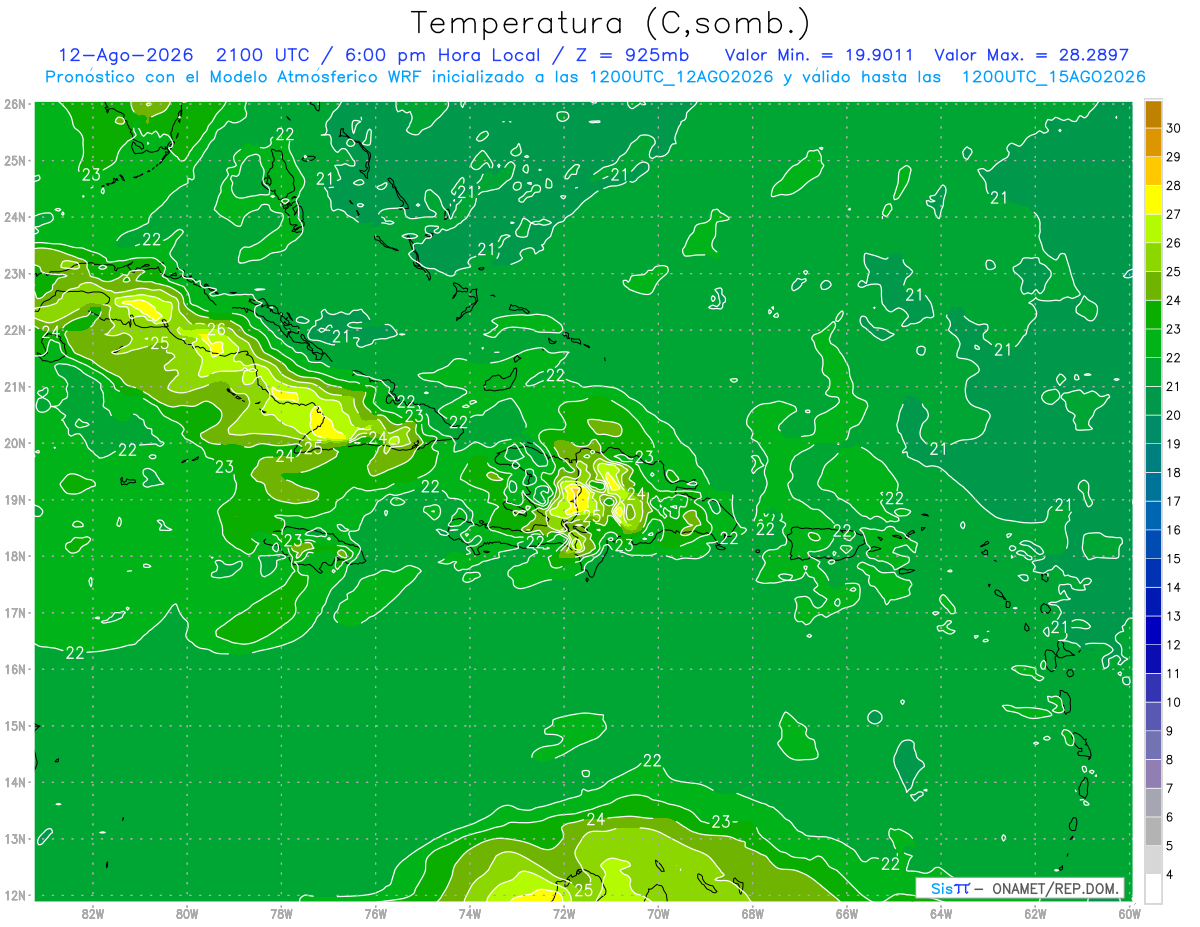1200x927 pixels.
Task: Click the '24' label on the color legend
Action: 1174,300
